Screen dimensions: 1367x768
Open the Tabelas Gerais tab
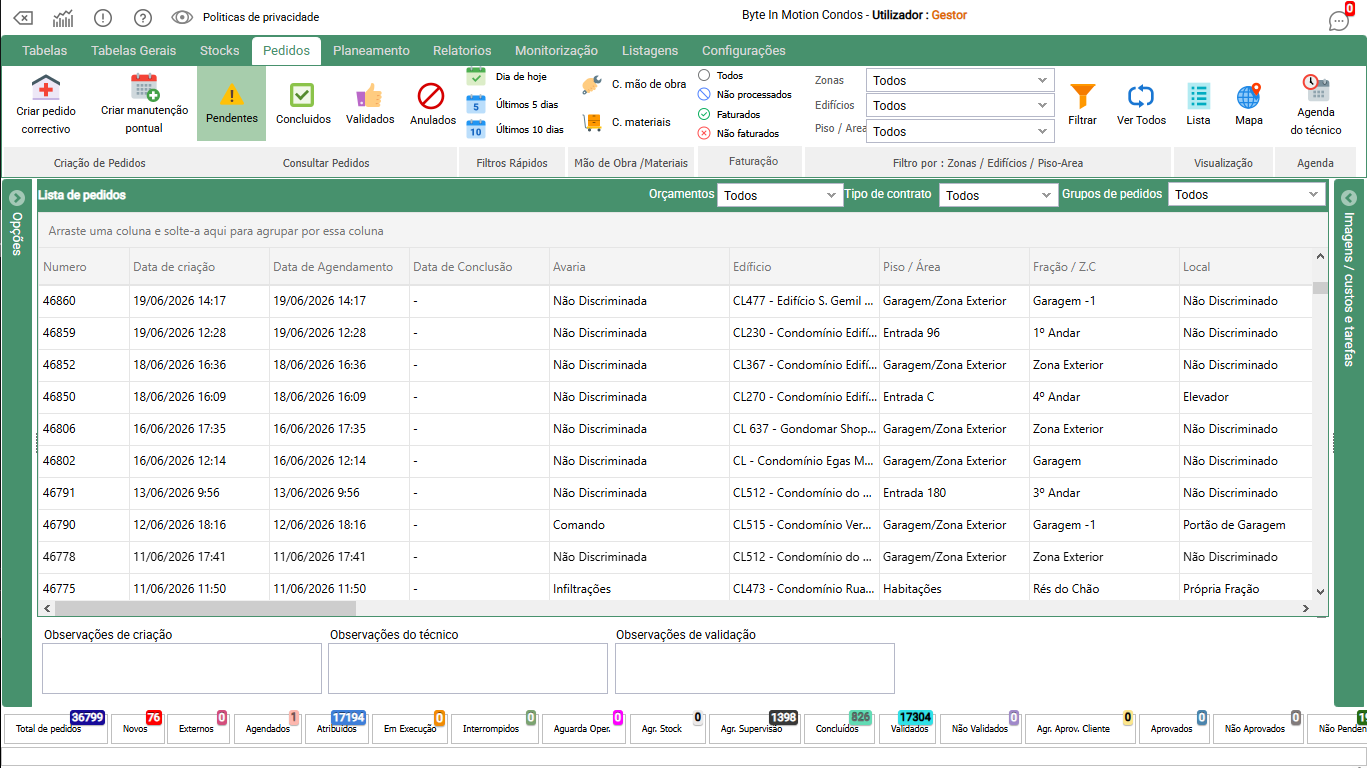tap(133, 51)
